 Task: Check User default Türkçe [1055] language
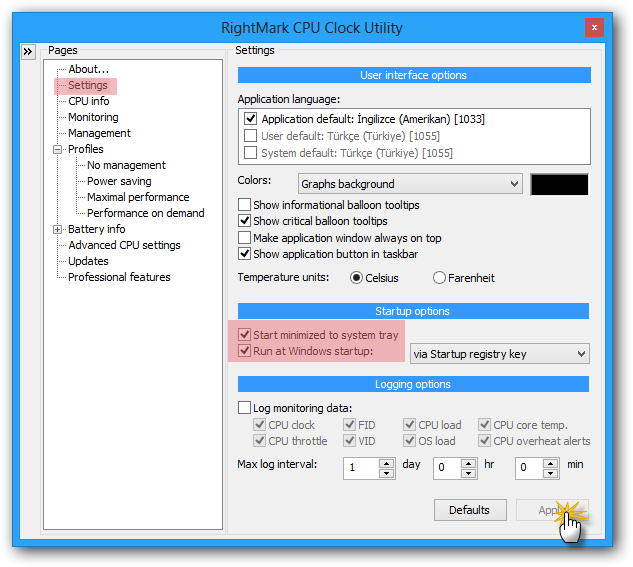click(250, 136)
